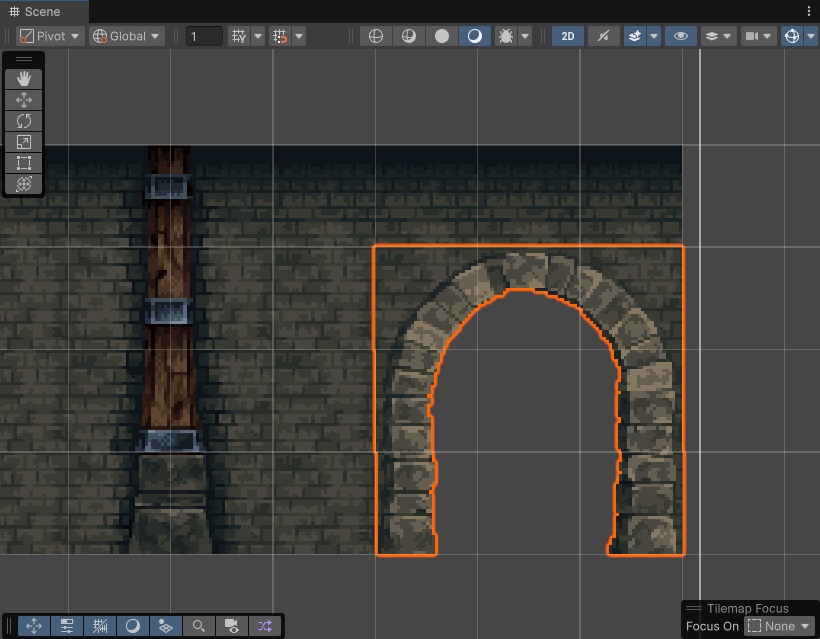Viewport: 820px width, 639px height.
Task: Click the Tools overlay button in bottom bar
Action: [34, 625]
